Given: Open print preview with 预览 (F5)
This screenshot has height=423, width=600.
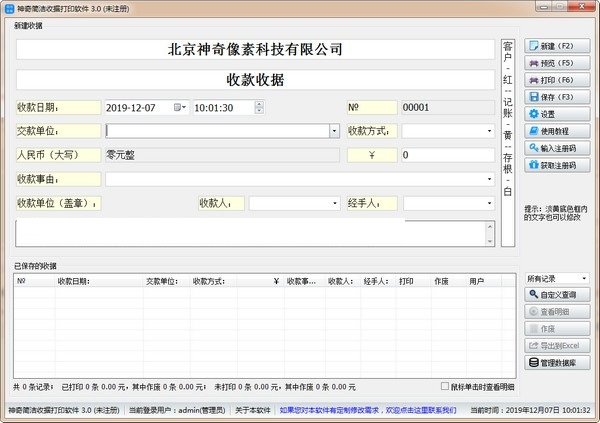Looking at the screenshot, I should [x=557, y=63].
